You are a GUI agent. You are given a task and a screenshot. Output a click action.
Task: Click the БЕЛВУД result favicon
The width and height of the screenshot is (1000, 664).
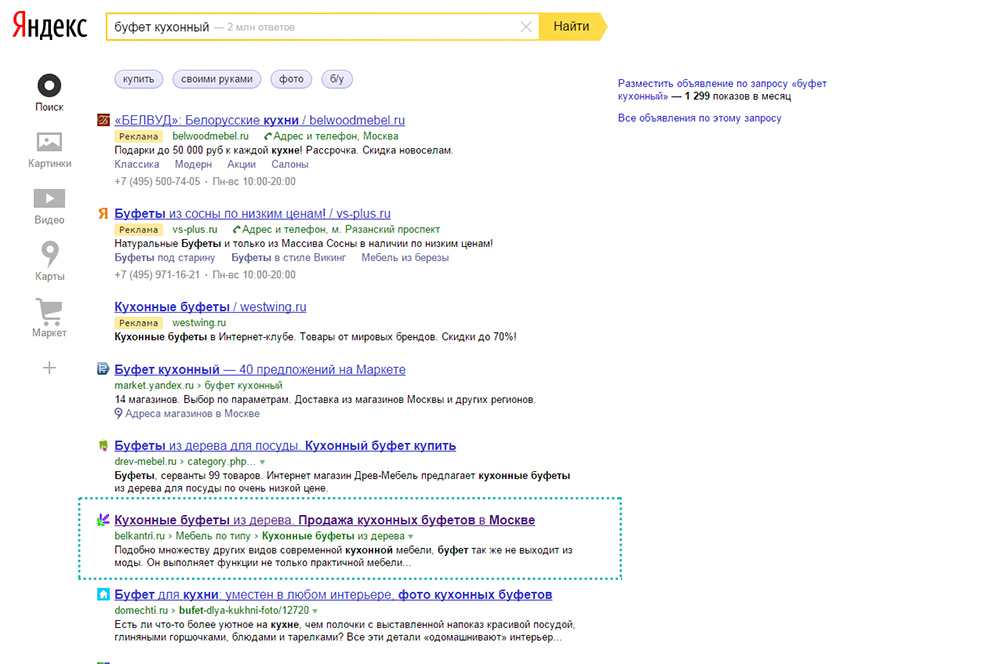pyautogui.click(x=103, y=120)
